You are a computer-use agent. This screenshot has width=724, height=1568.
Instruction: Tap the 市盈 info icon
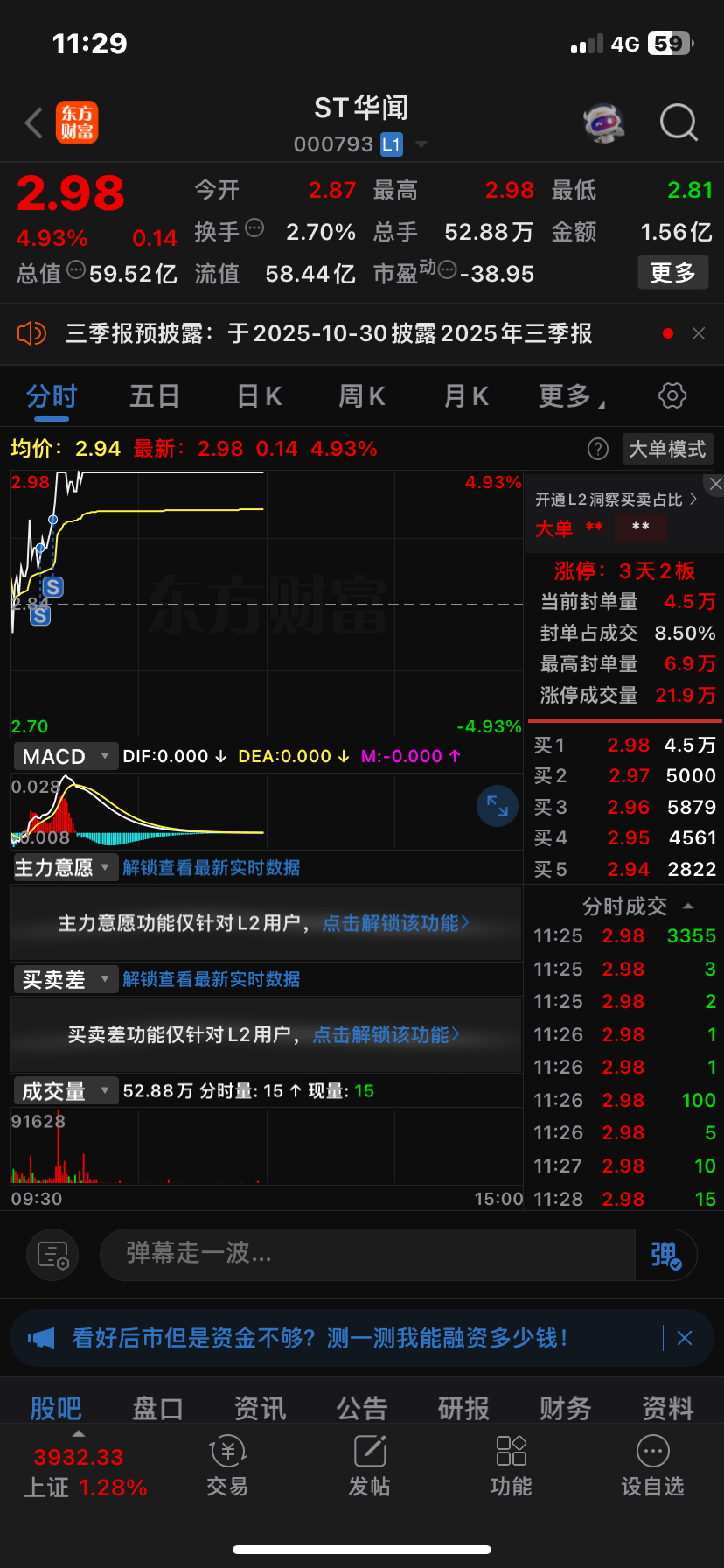pyautogui.click(x=447, y=270)
